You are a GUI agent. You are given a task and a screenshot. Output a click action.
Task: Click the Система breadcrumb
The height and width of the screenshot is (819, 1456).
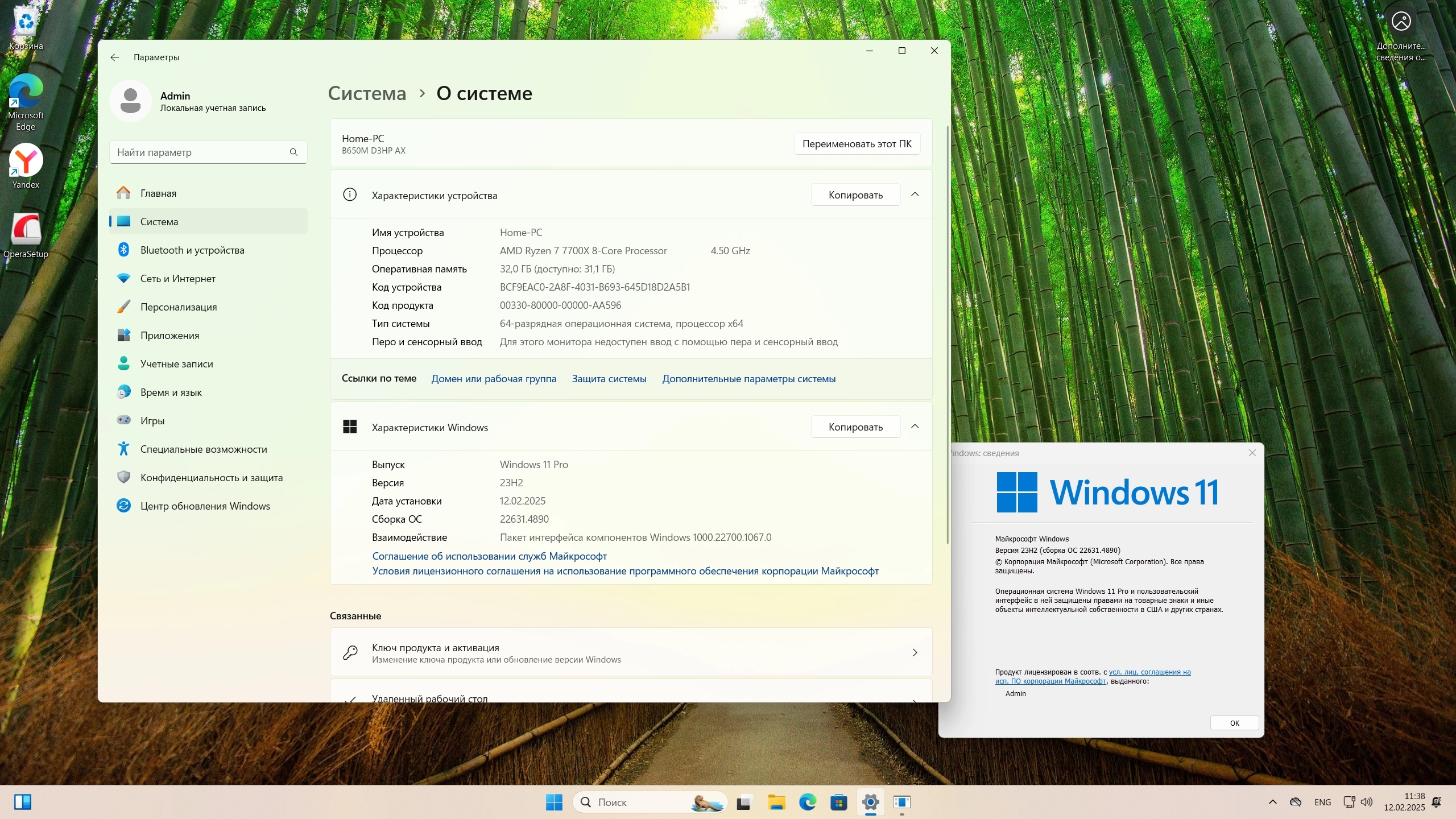[367, 93]
